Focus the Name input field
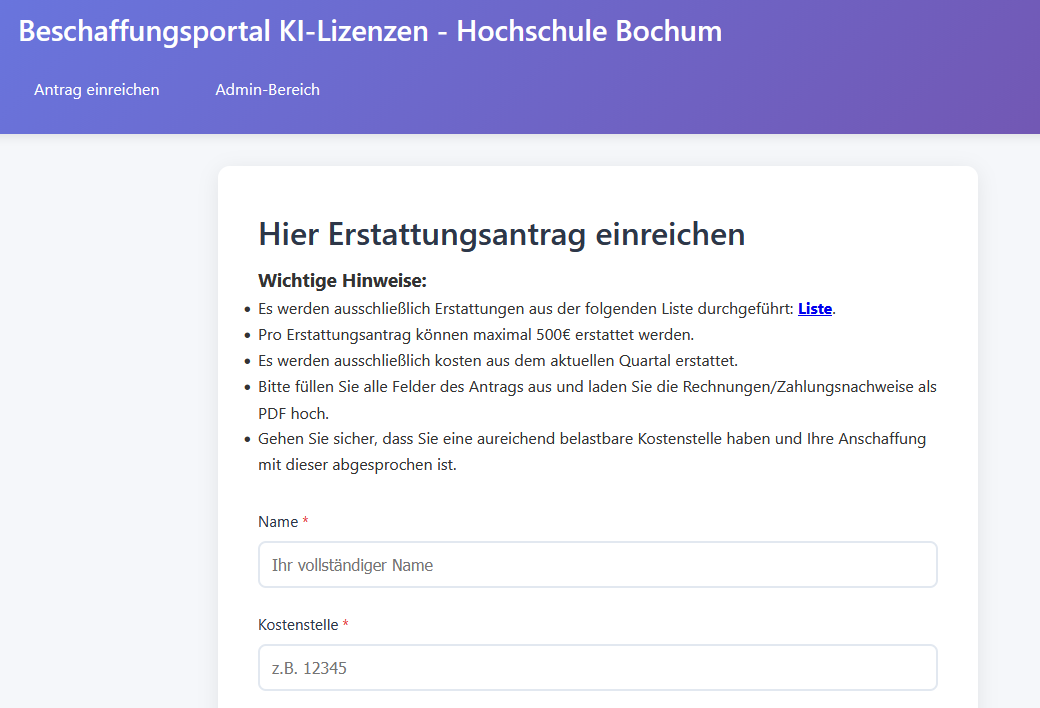 [597, 565]
